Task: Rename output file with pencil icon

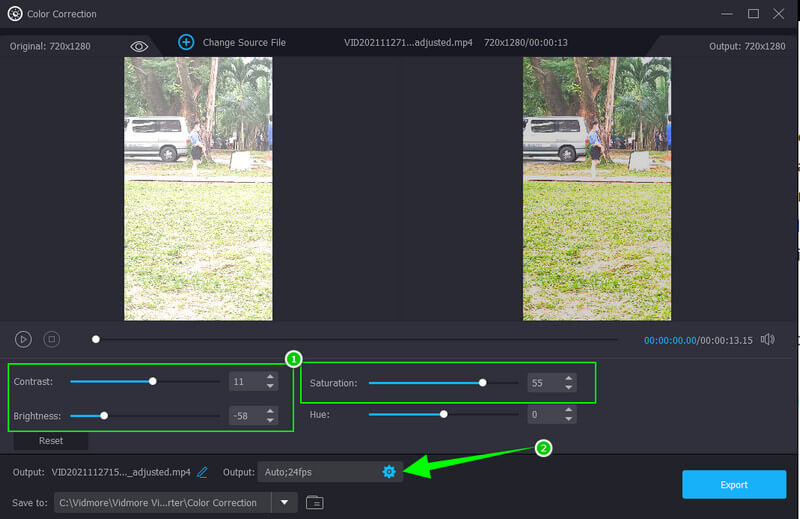Action: point(202,472)
